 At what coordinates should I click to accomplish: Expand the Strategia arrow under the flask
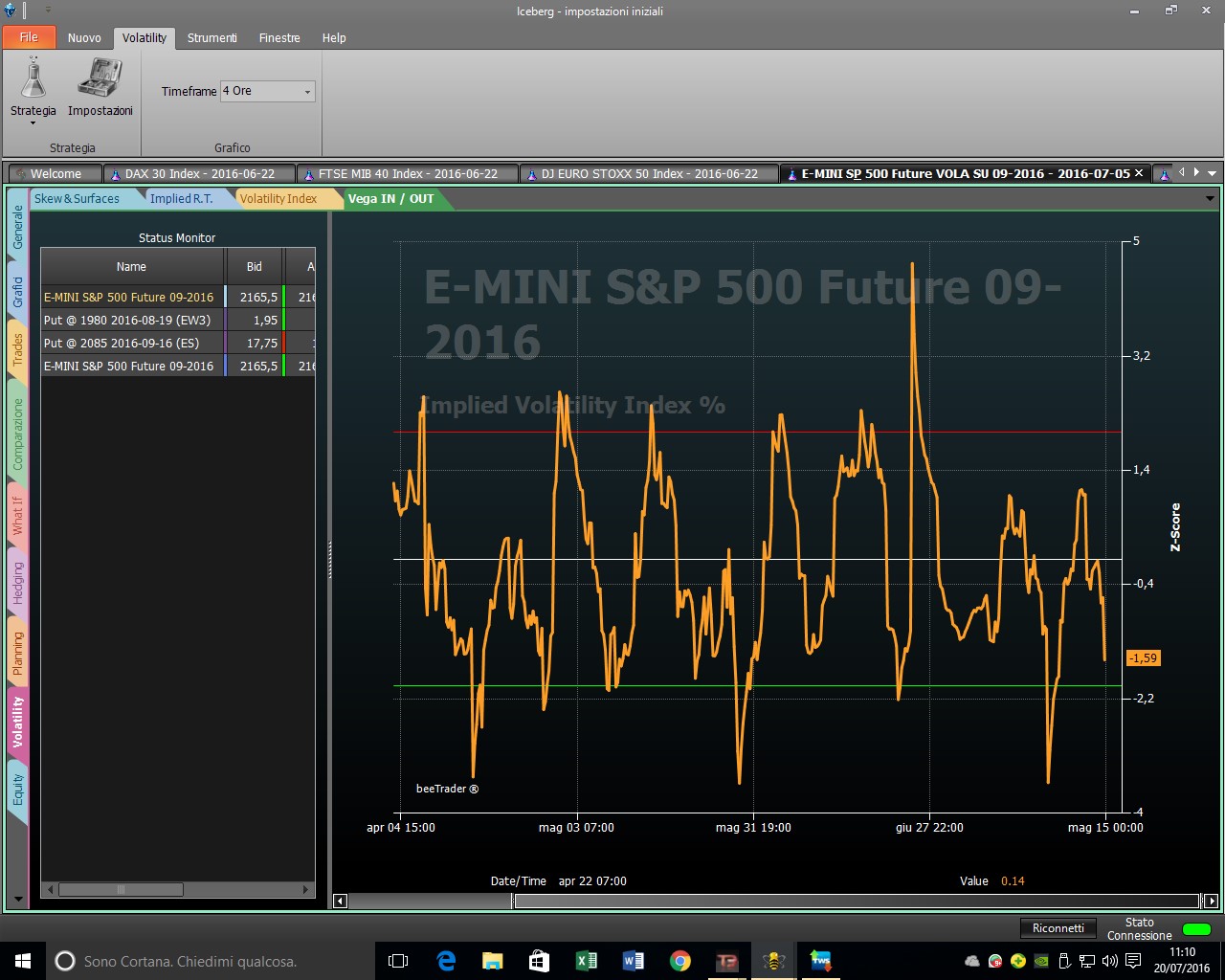click(x=33, y=122)
